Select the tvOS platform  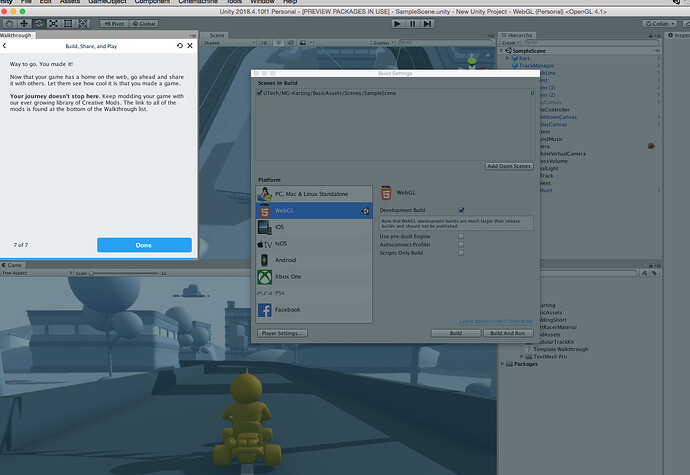(x=314, y=244)
